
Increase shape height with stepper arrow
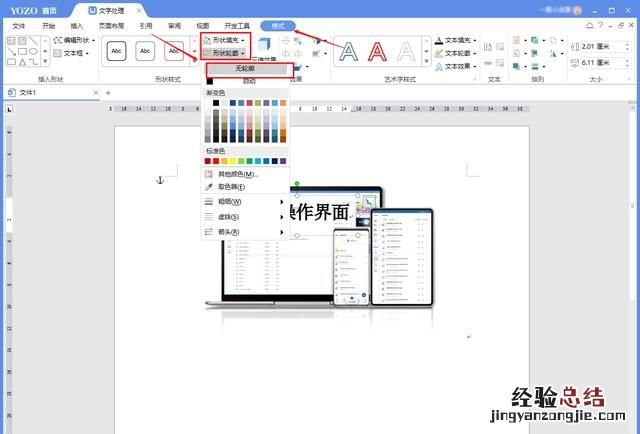[628, 44]
